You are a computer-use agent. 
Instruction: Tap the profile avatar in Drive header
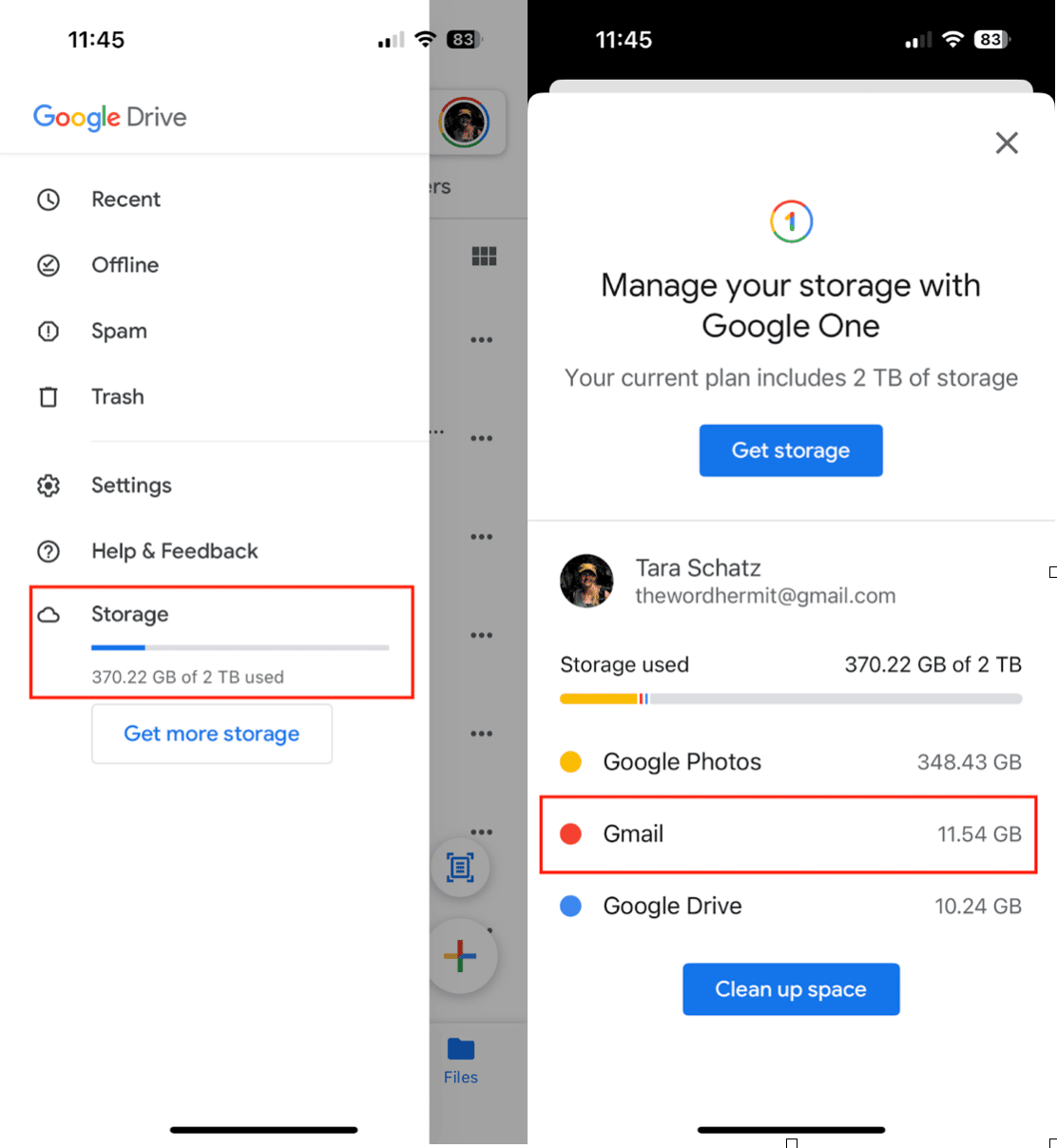click(464, 123)
